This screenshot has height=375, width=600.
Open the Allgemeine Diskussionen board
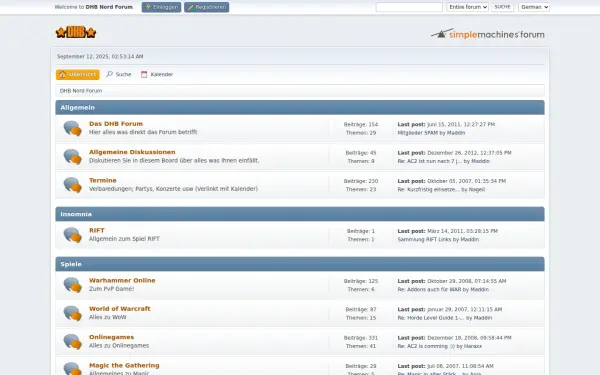[x=132, y=152]
